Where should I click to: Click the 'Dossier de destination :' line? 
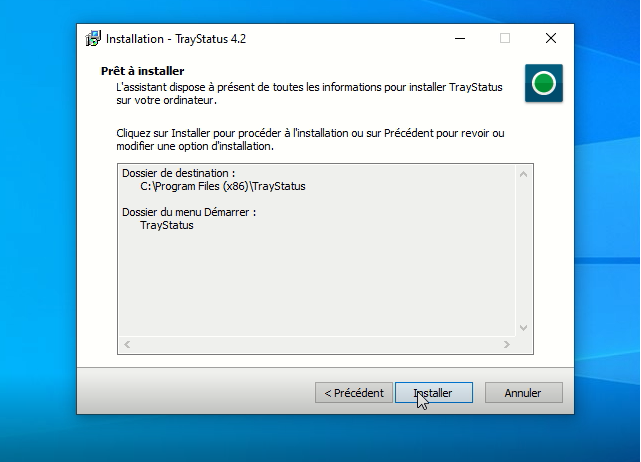coord(179,173)
